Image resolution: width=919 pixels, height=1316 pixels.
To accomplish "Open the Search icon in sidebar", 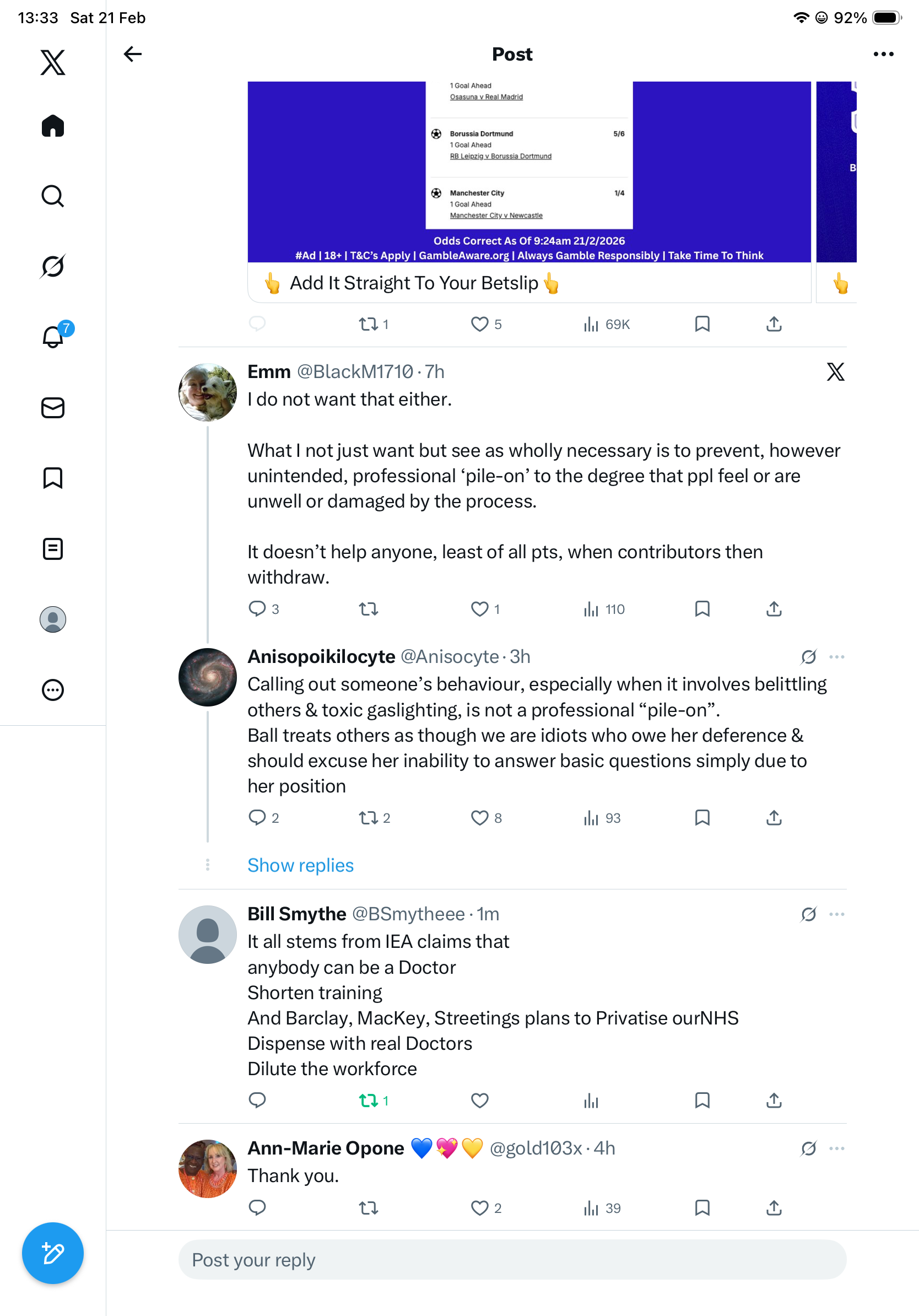I will click(53, 196).
